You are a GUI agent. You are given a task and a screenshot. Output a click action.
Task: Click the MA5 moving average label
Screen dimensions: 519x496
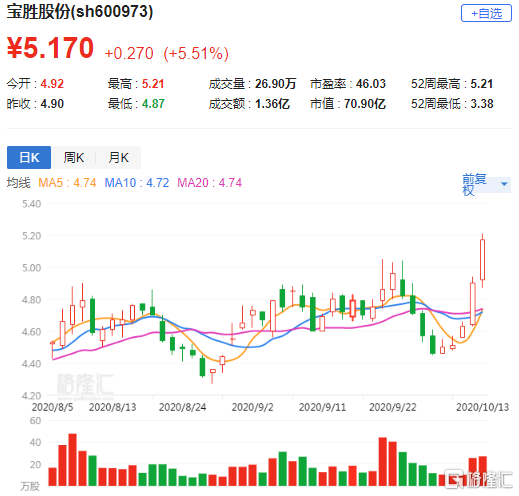[67, 183]
